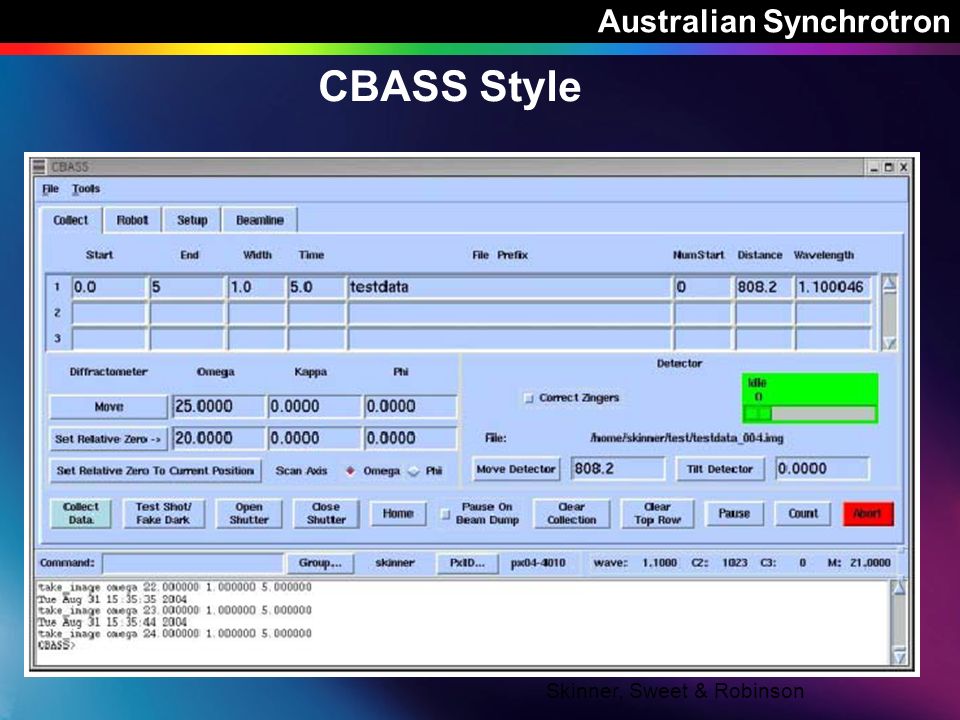Maximize the CBASS window
The width and height of the screenshot is (960, 720).
coord(888,167)
